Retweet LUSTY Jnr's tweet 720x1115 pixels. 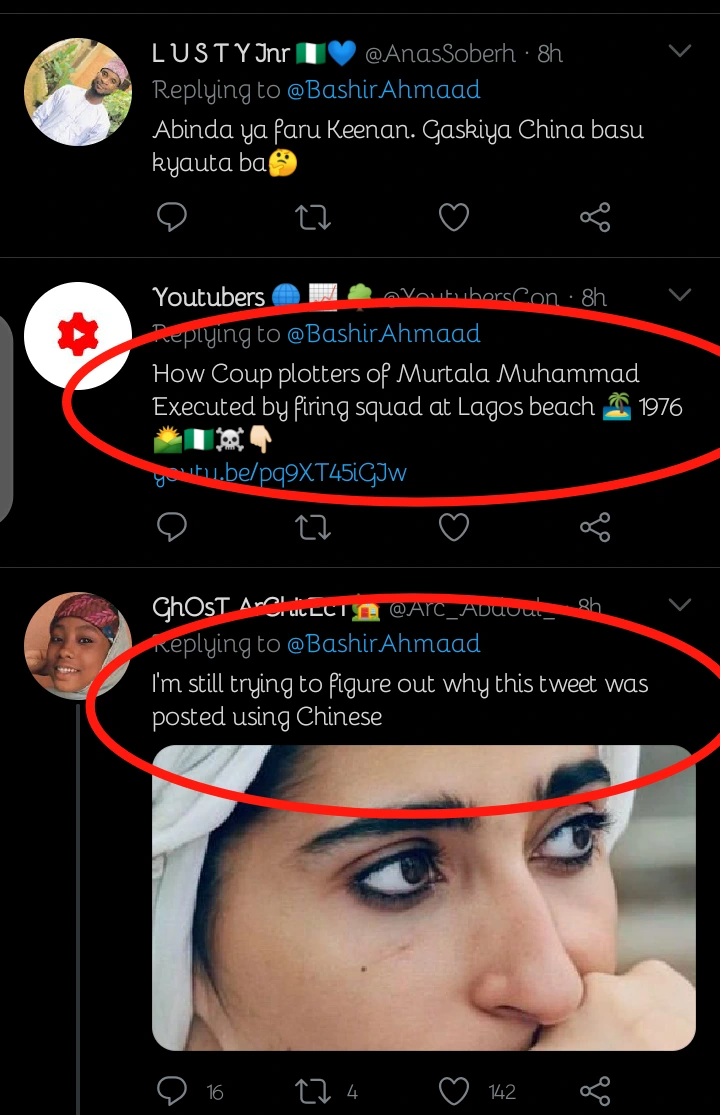pyautogui.click(x=313, y=218)
